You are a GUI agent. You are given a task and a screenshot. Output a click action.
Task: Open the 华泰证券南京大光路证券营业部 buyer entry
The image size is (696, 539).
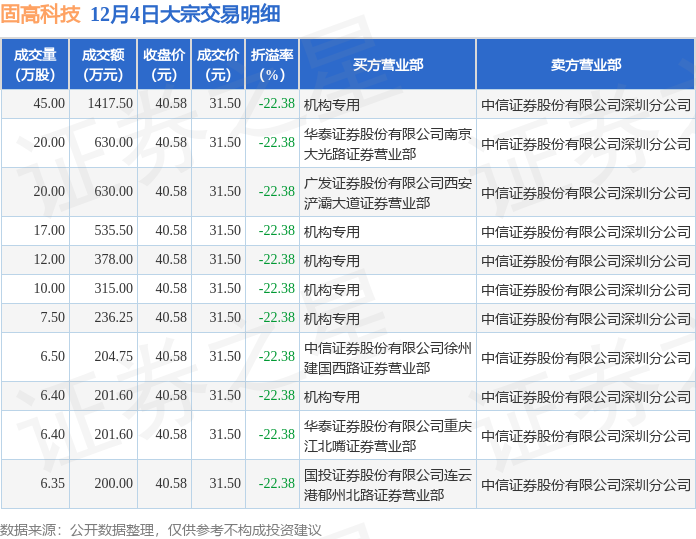click(x=387, y=143)
